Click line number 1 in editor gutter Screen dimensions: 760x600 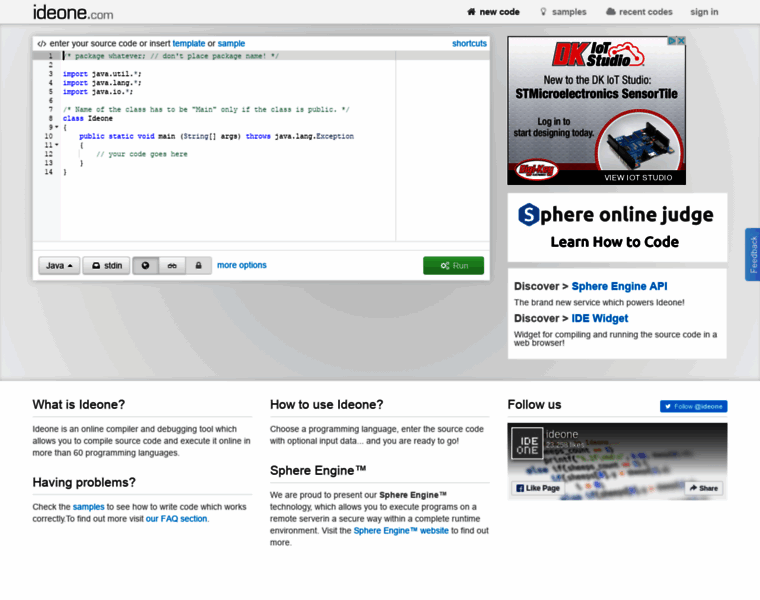[50, 56]
